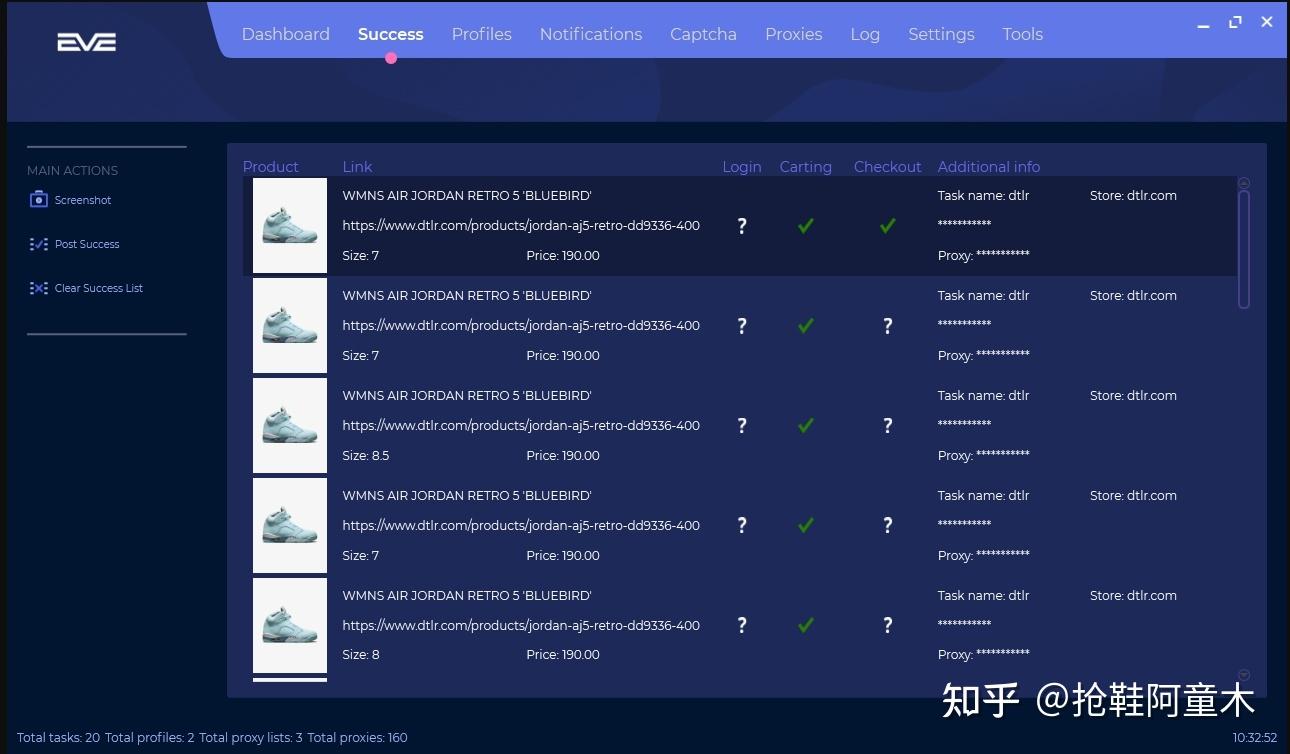This screenshot has height=754, width=1290.
Task: Open the Settings tab
Action: tap(941, 34)
